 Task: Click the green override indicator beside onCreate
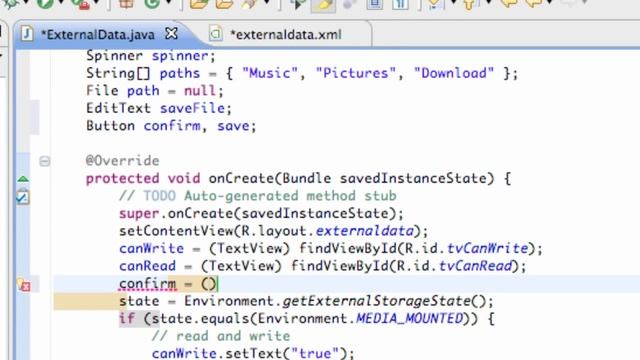(x=23, y=179)
